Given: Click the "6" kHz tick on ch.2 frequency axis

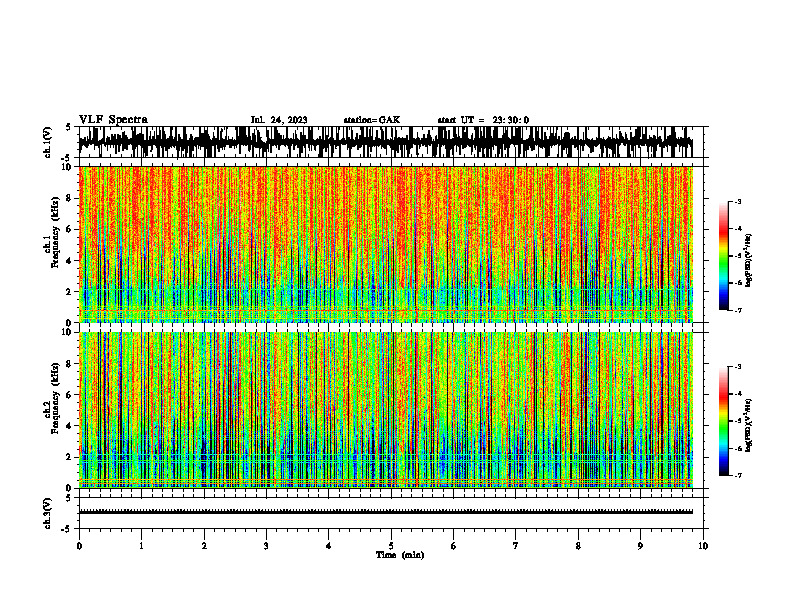Looking at the screenshot, I should point(70,395).
